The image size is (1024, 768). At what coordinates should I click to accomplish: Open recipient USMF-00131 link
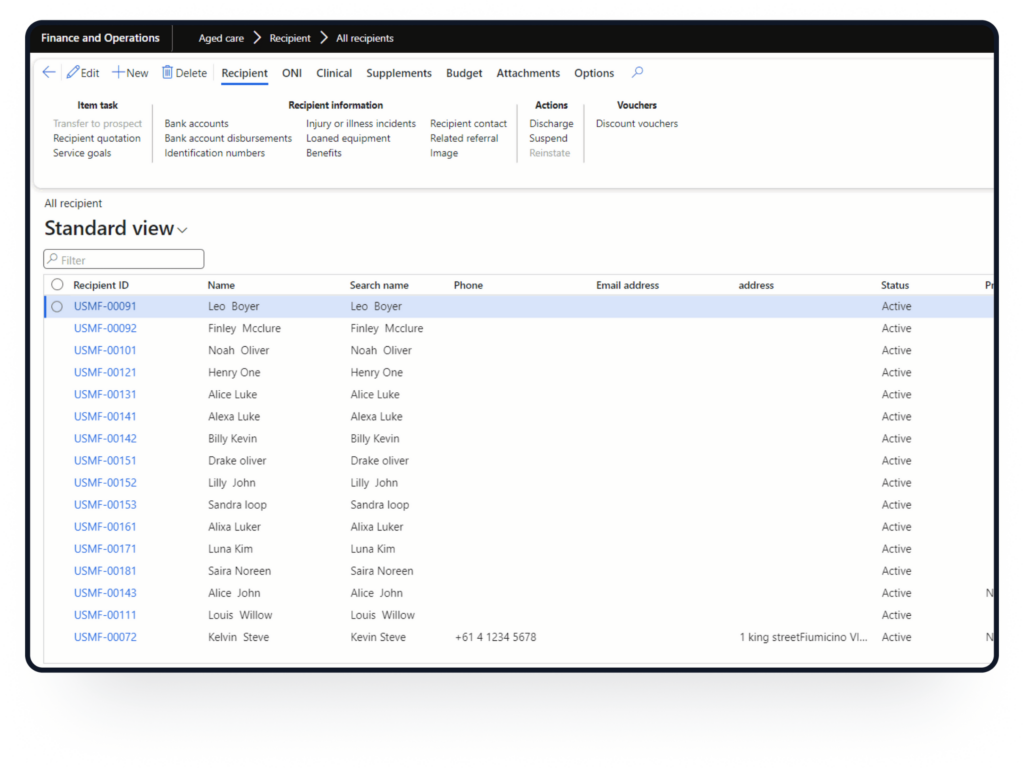coord(105,394)
